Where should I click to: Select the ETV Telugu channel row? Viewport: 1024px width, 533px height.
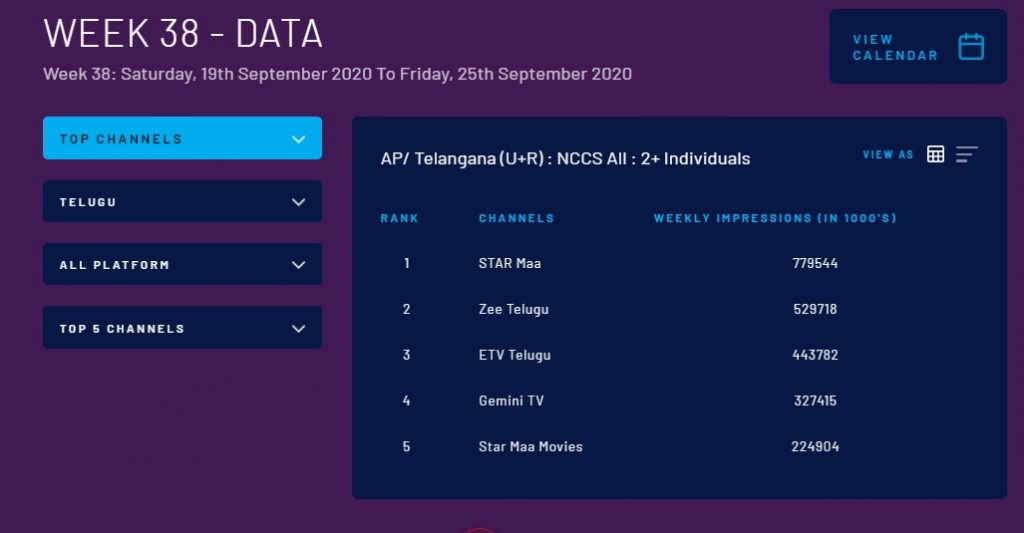(x=515, y=355)
